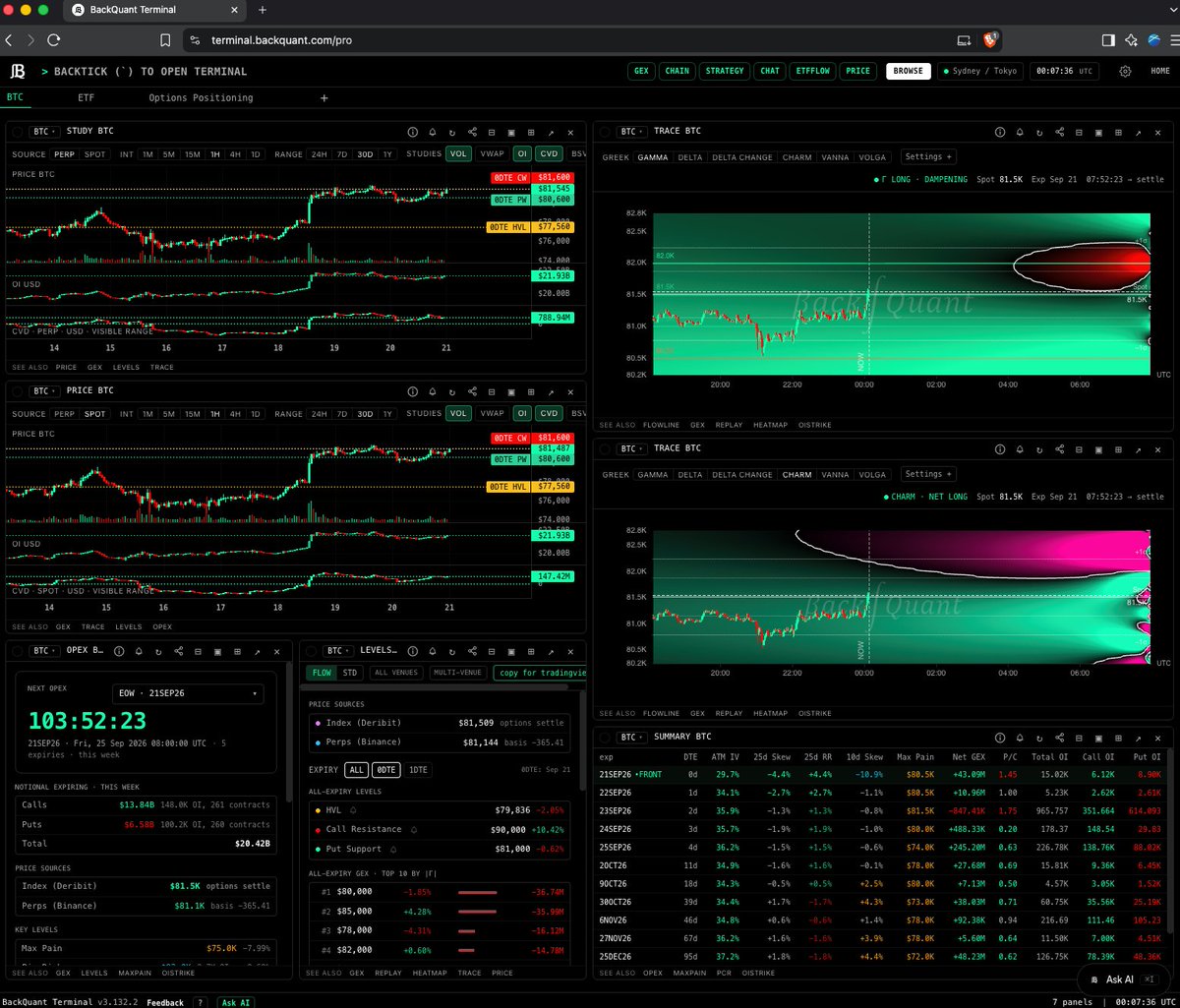Screen dimensions: 1180x1008
Task: Select 4H interval in STUDY BTC panel
Action: tap(235, 154)
